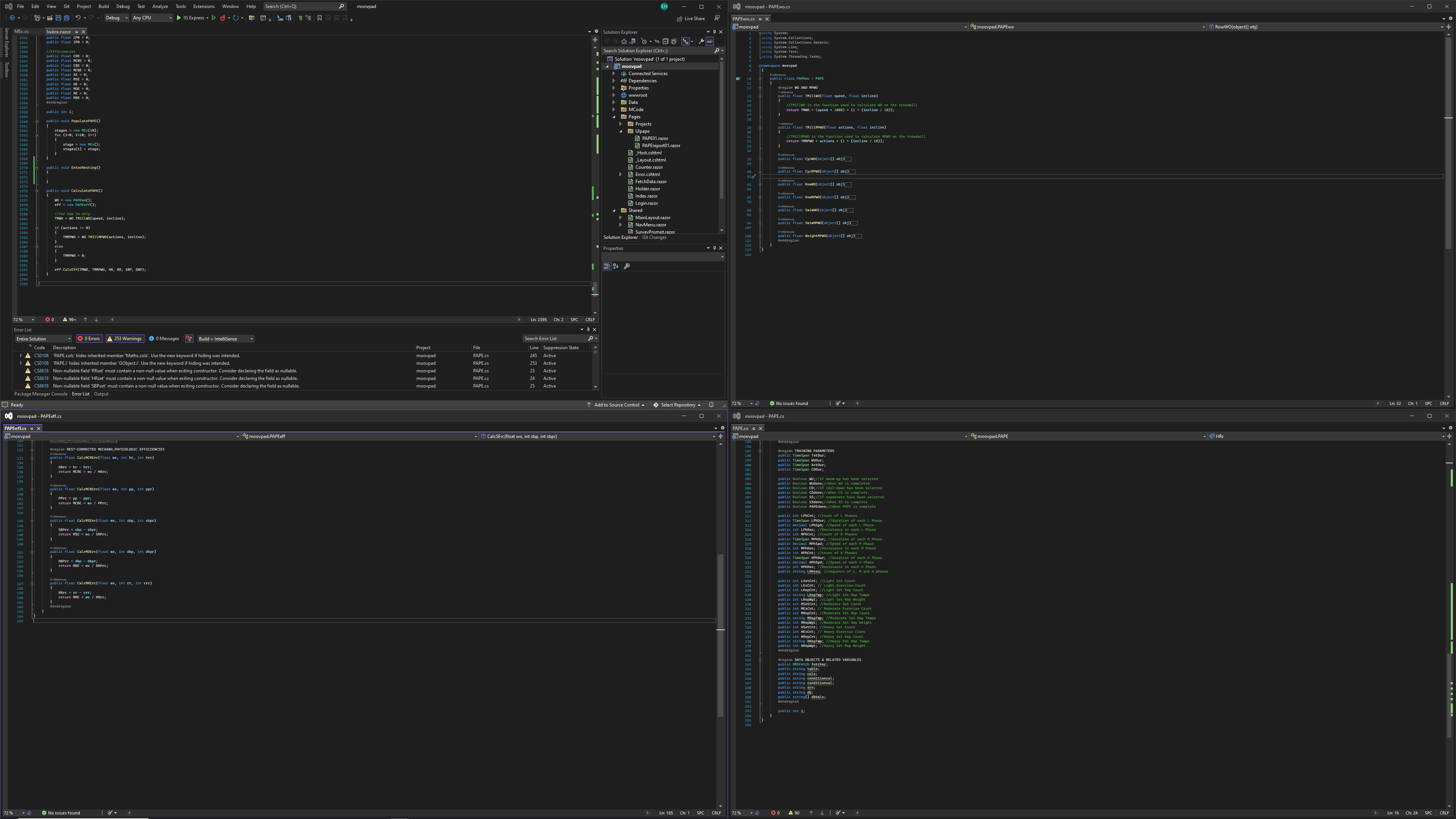
Task: Click the Hot Reload flame icon
Action: (x=223, y=18)
